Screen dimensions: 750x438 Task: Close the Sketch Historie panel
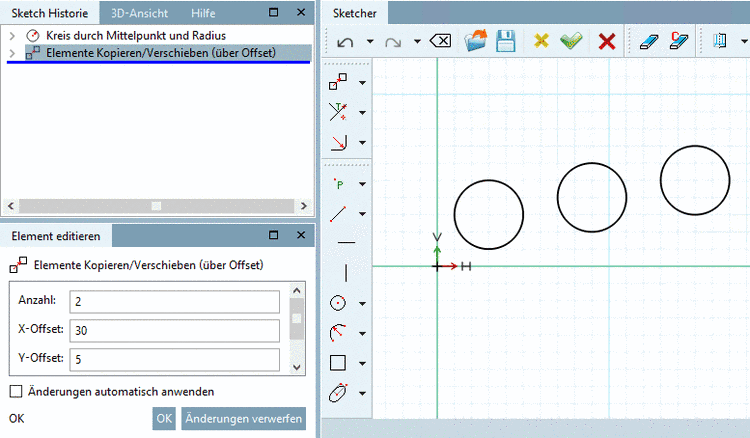[301, 12]
